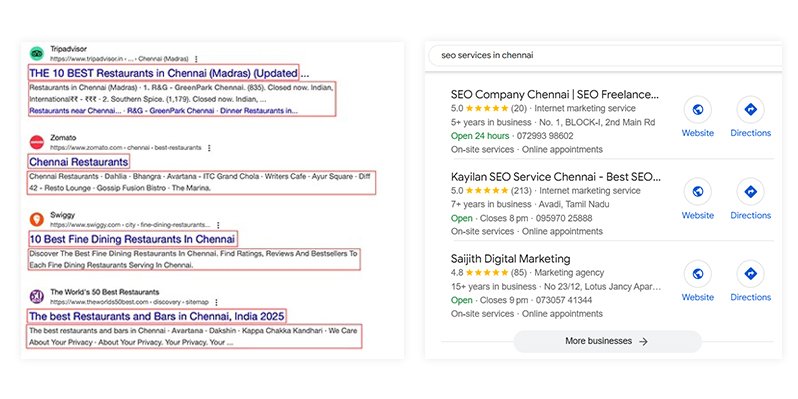Click the 'Website' label for Kayilan SEO Service
This screenshot has width=798, height=399.
coord(698,215)
